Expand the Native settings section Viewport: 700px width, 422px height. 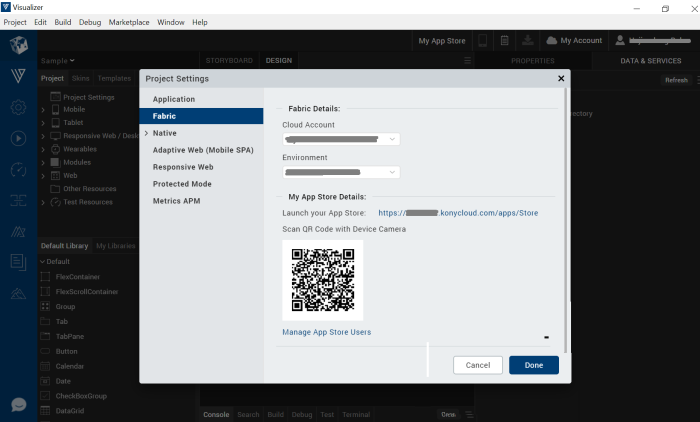(x=146, y=133)
